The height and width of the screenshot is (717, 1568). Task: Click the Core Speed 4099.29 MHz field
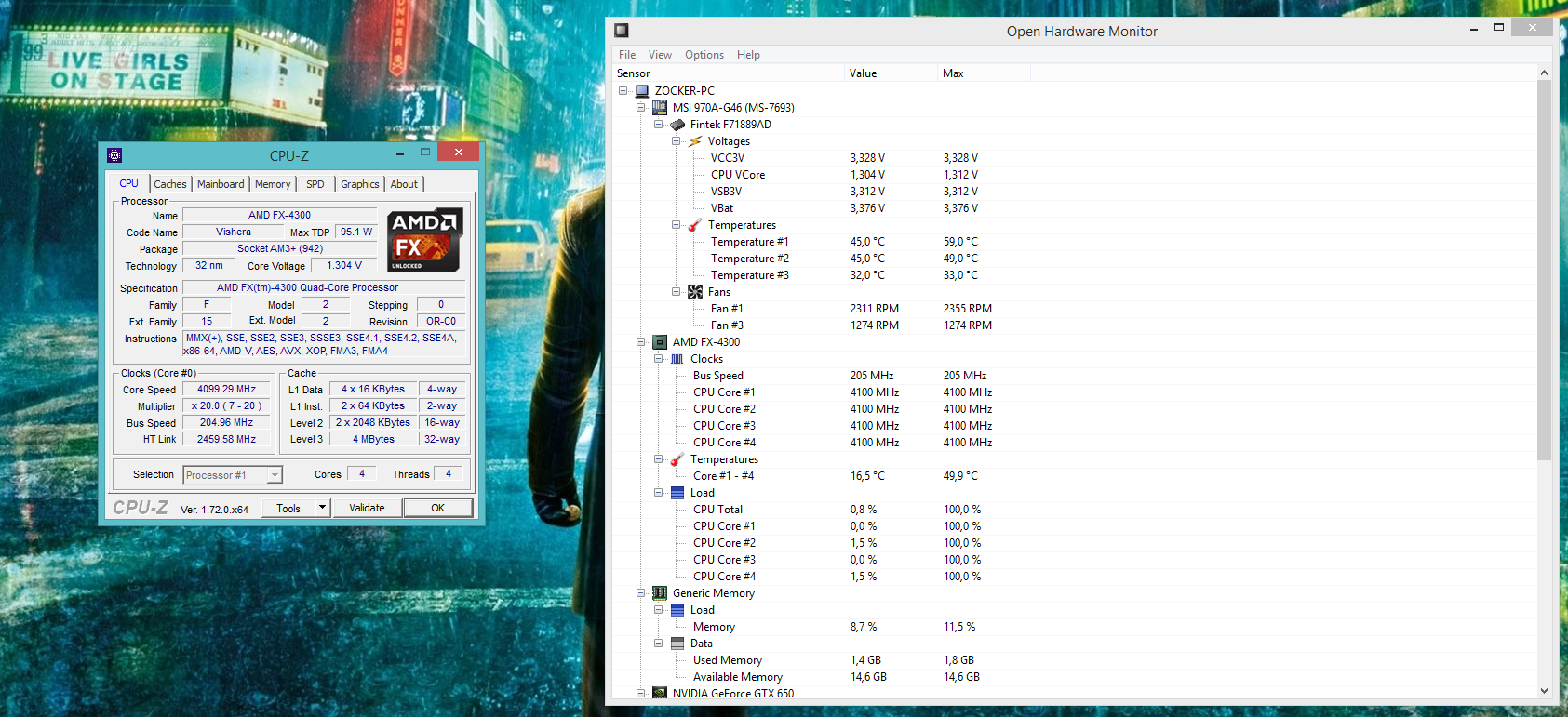coord(226,390)
